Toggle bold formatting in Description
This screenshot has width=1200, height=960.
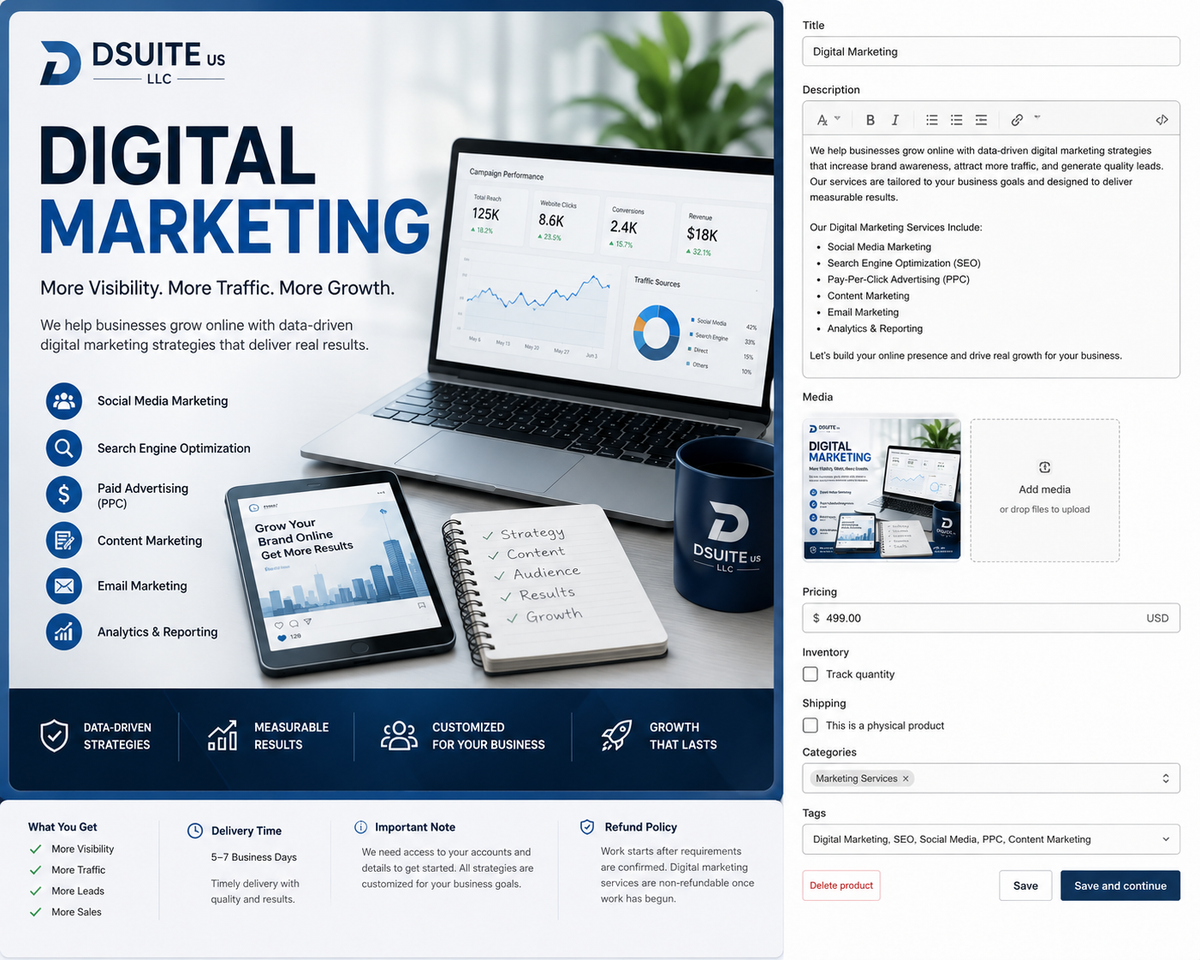click(870, 120)
